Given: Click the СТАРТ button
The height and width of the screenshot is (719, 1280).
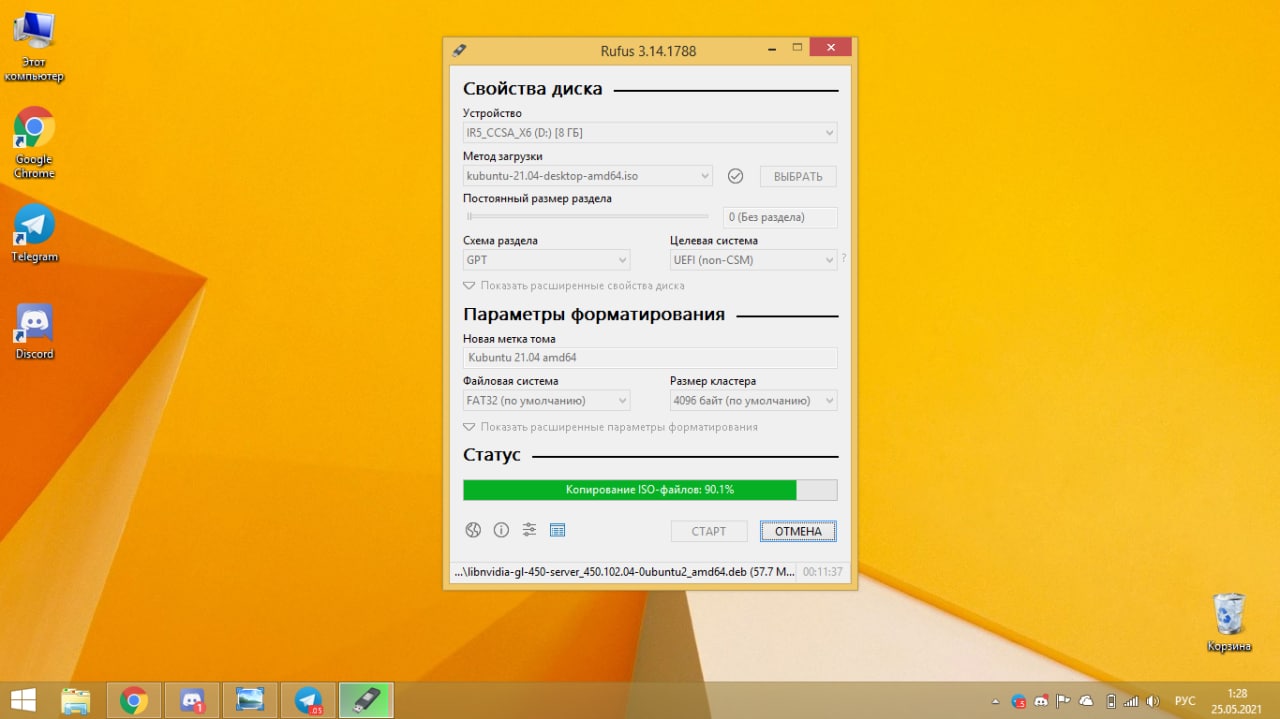Looking at the screenshot, I should click(709, 531).
